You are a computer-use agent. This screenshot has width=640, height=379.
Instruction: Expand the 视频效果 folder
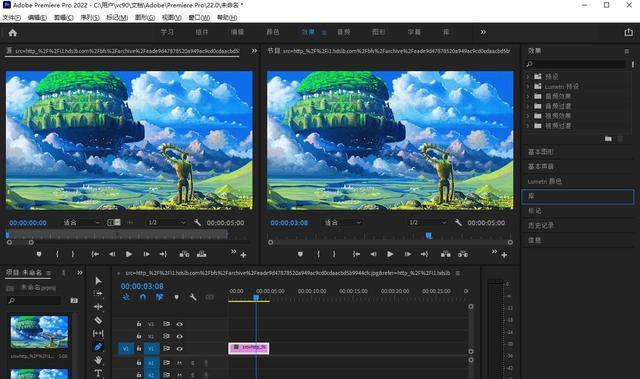coord(528,116)
